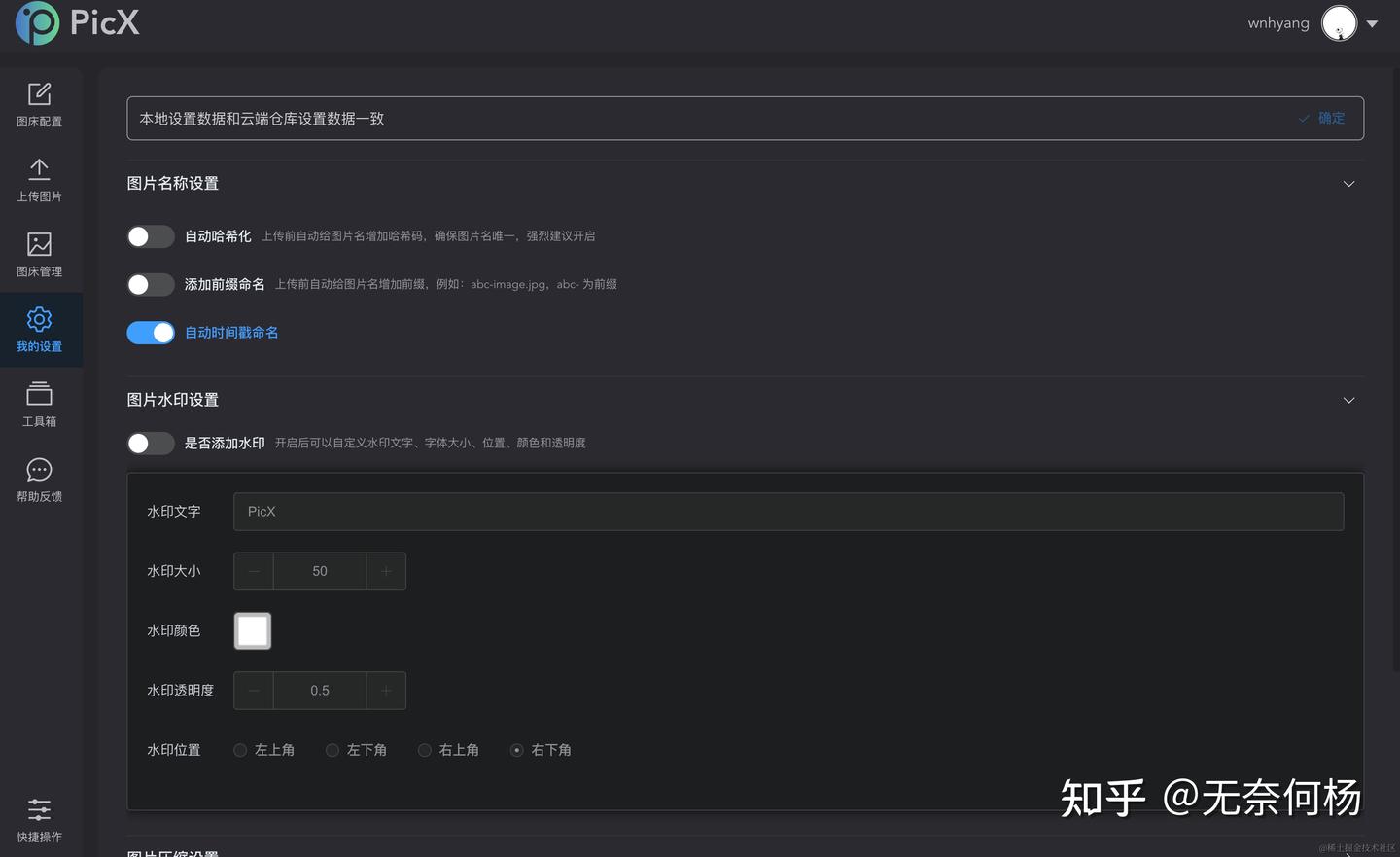Click the 确定 confirm button
This screenshot has height=857, width=1400.
1321,118
